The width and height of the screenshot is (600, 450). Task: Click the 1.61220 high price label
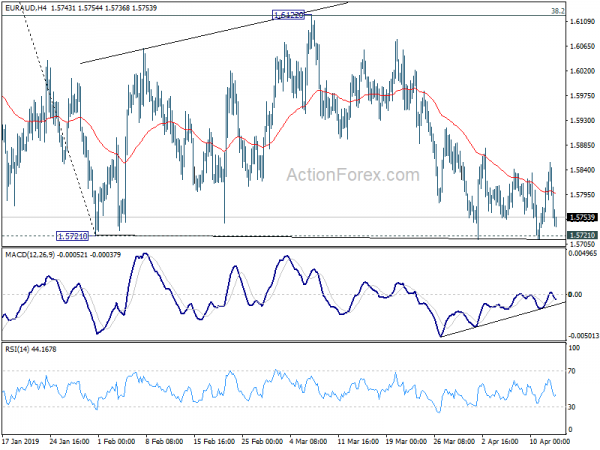click(x=289, y=15)
